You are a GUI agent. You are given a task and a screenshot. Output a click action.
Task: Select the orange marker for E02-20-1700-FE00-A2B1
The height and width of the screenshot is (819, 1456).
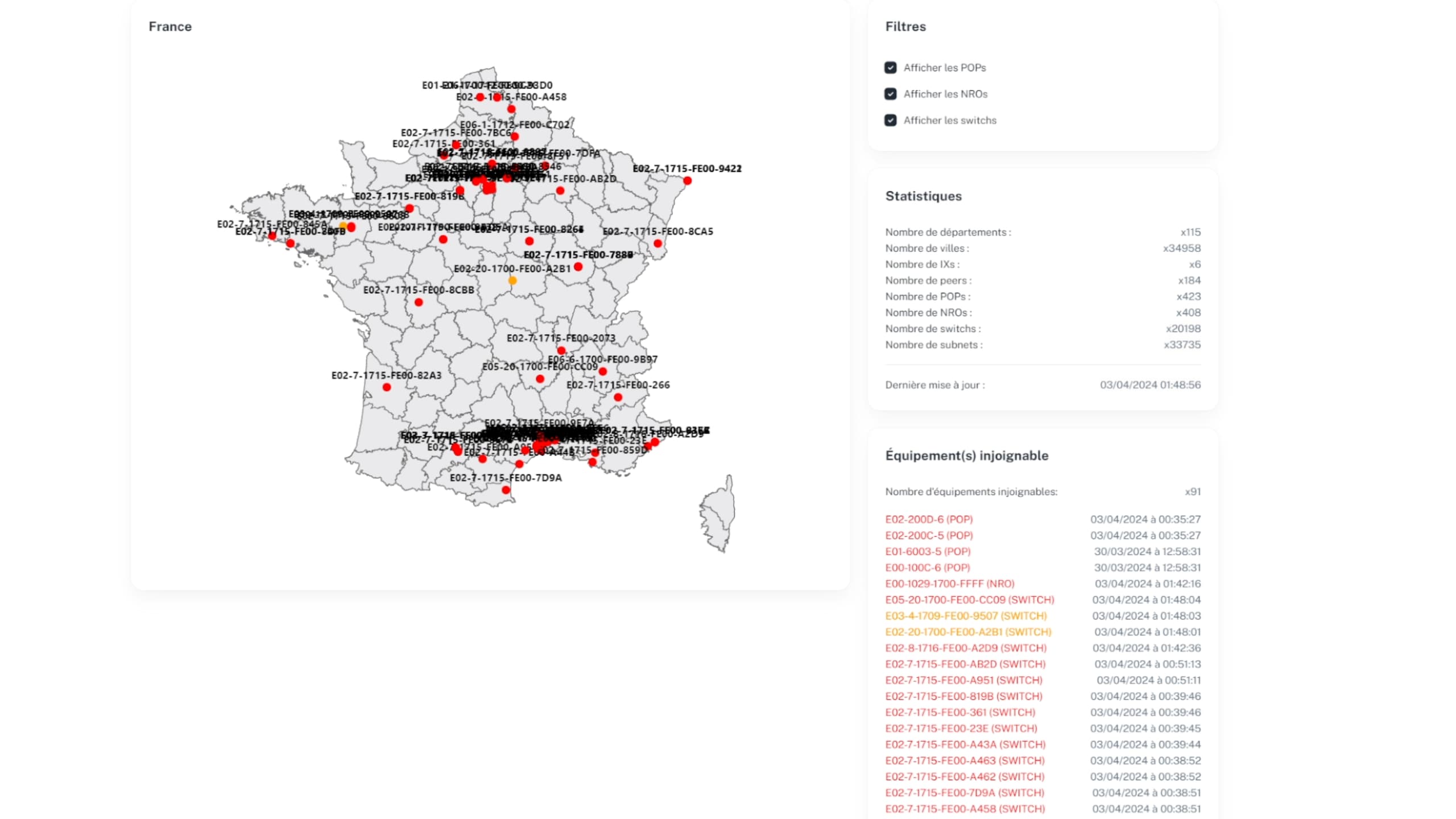(512, 280)
